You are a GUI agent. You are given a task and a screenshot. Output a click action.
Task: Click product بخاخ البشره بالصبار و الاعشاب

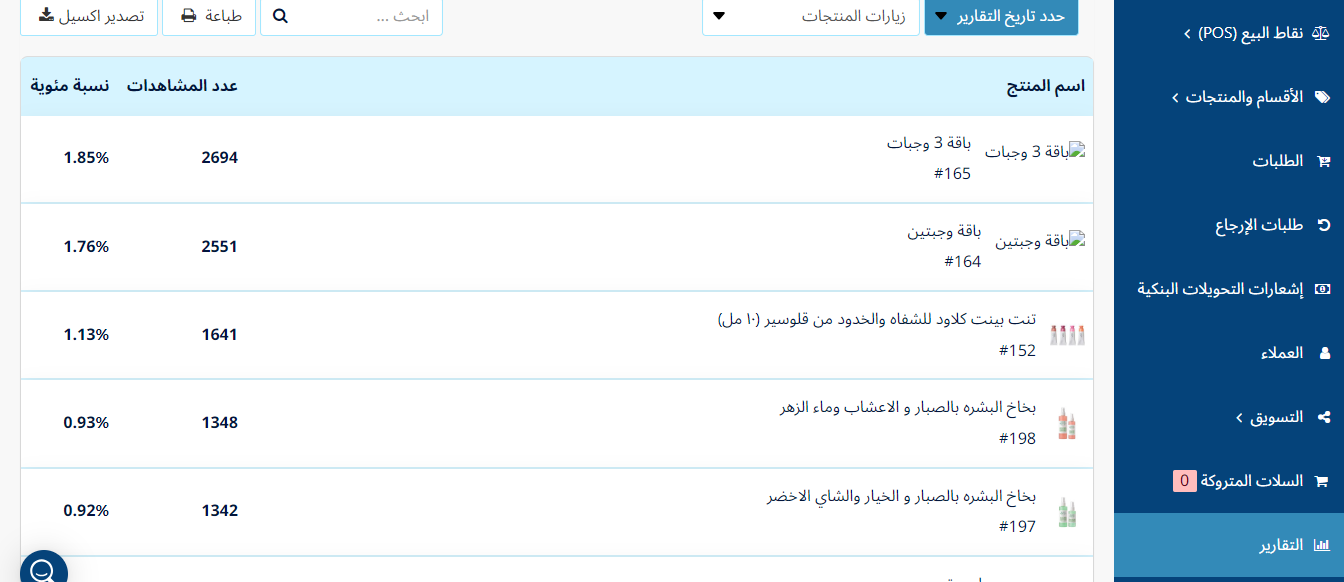point(908,408)
